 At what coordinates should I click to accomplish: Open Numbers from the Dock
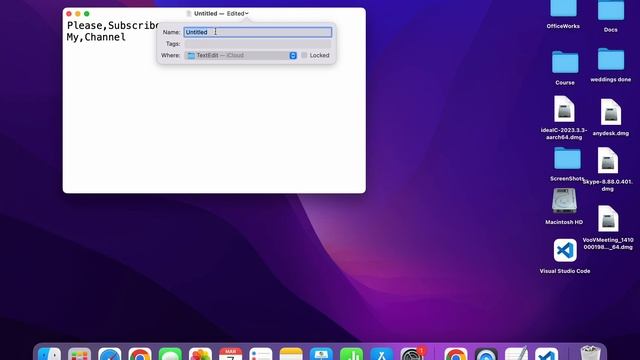351,353
